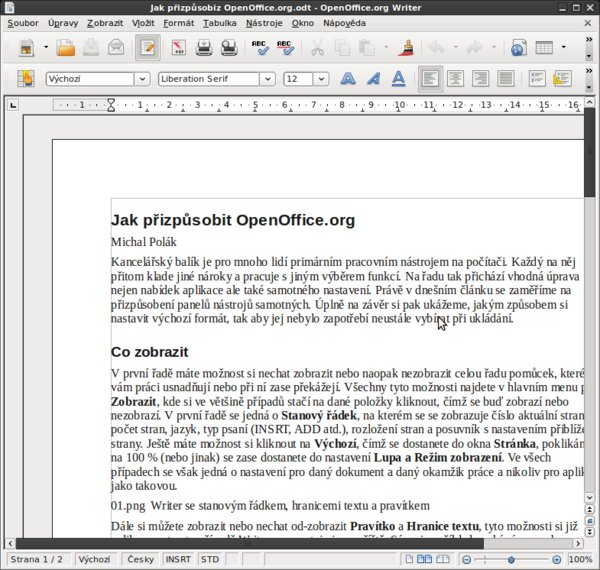Image resolution: width=600 pixels, height=570 pixels.
Task: Click Strana 1 / 2 in status bar
Action: pyautogui.click(x=36, y=559)
